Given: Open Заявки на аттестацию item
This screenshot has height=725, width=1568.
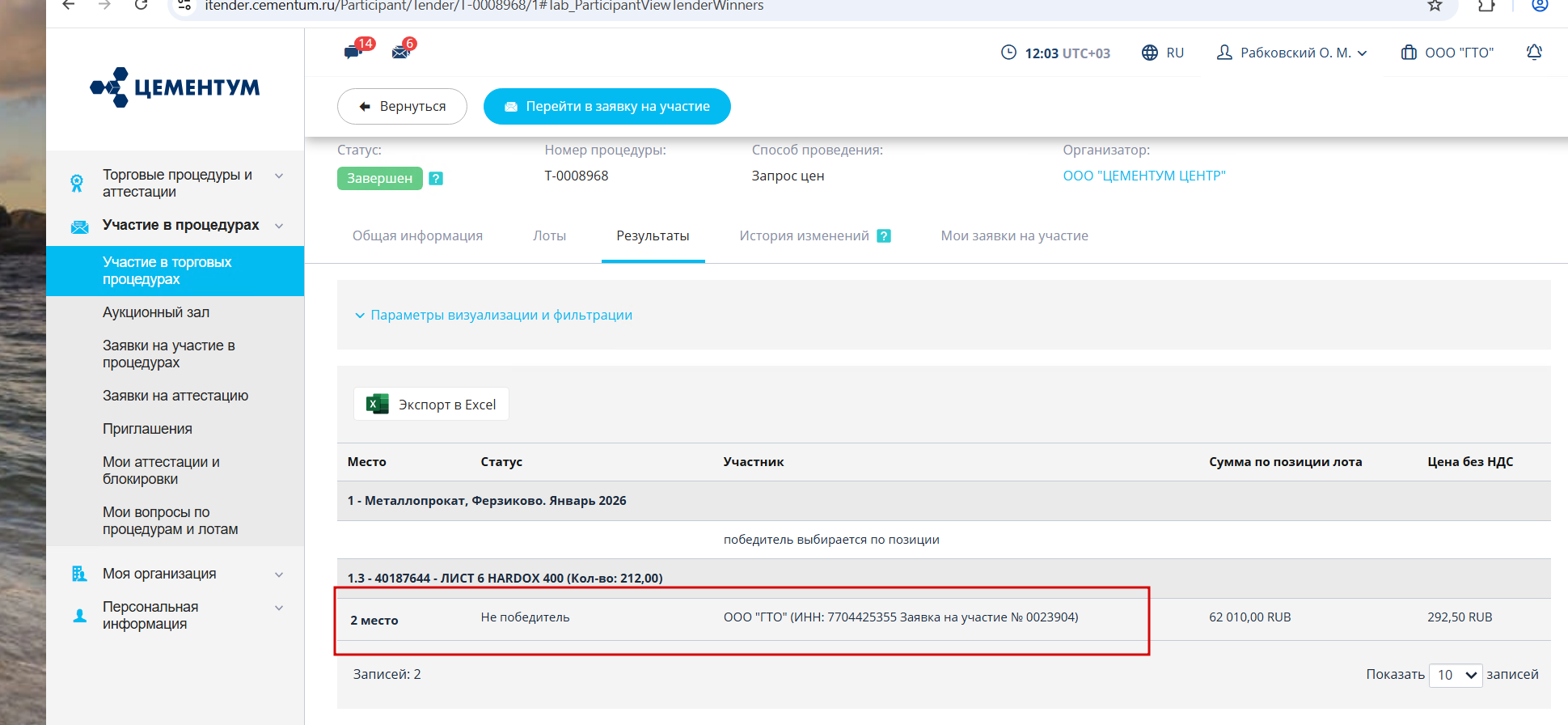Looking at the screenshot, I should (175, 396).
